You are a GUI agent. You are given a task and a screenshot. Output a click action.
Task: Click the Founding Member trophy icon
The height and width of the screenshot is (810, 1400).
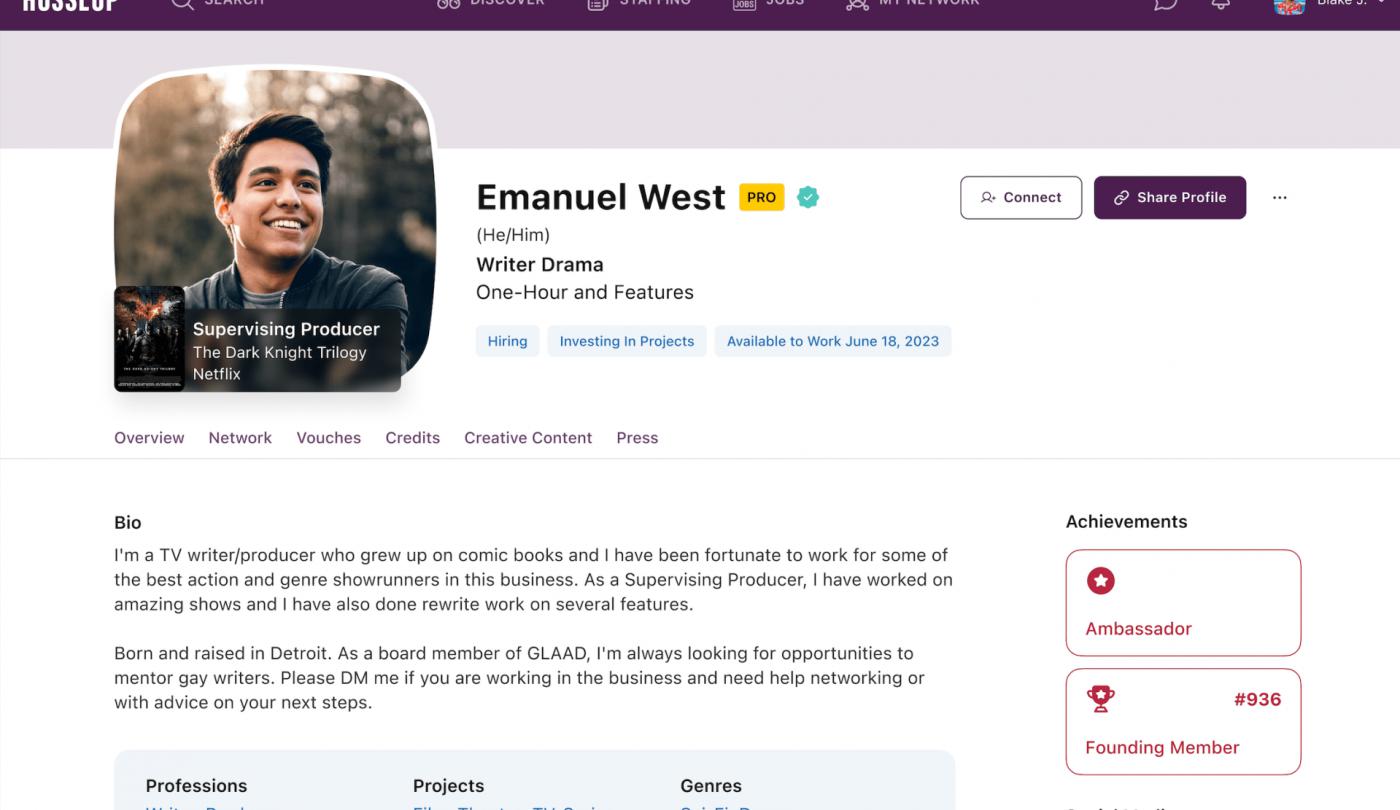tap(1100, 699)
